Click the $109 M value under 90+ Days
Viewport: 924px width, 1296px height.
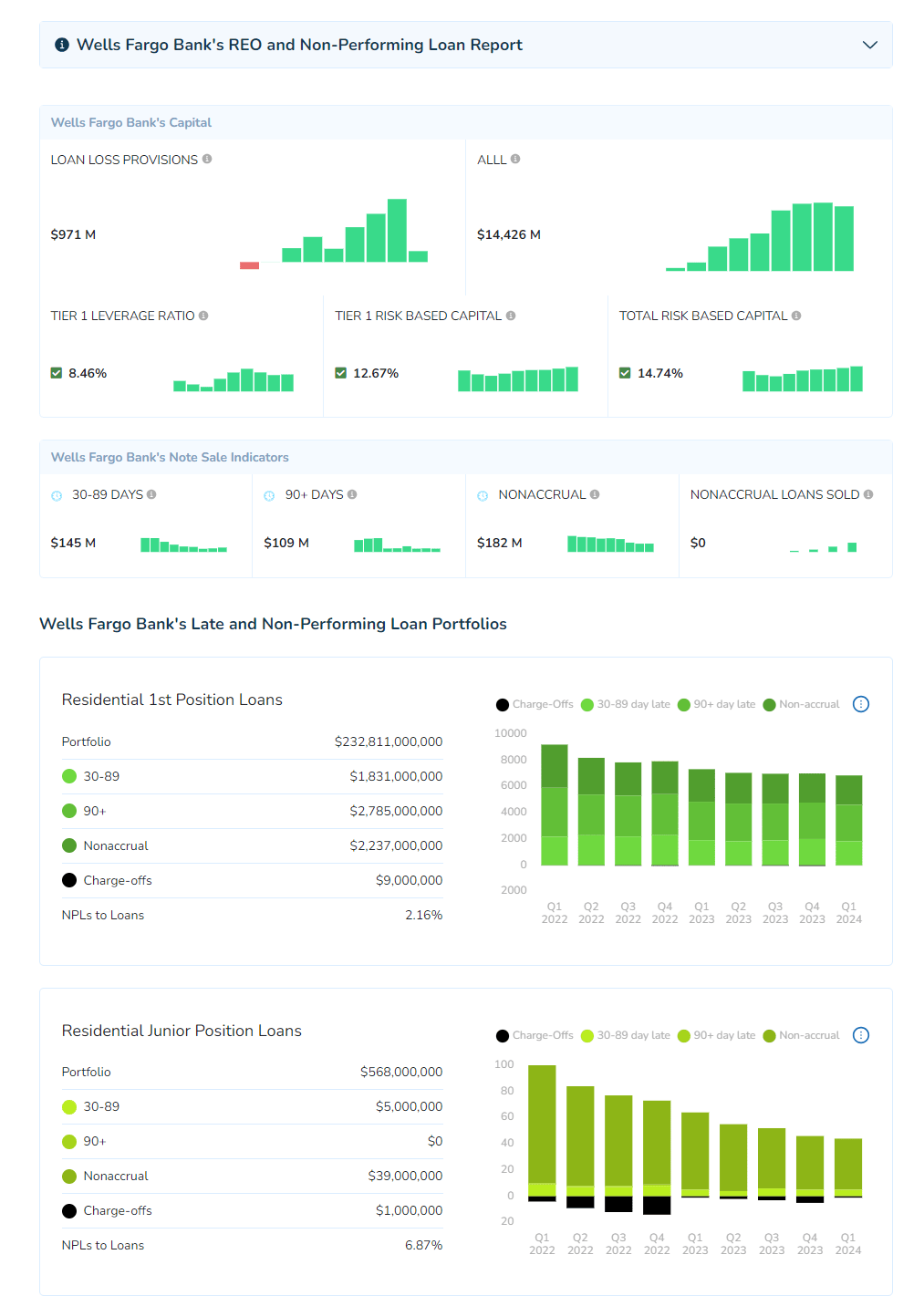pos(286,543)
